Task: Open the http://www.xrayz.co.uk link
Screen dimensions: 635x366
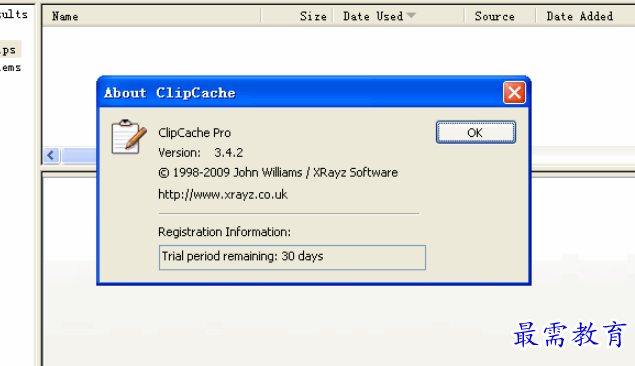Action: pos(223,195)
